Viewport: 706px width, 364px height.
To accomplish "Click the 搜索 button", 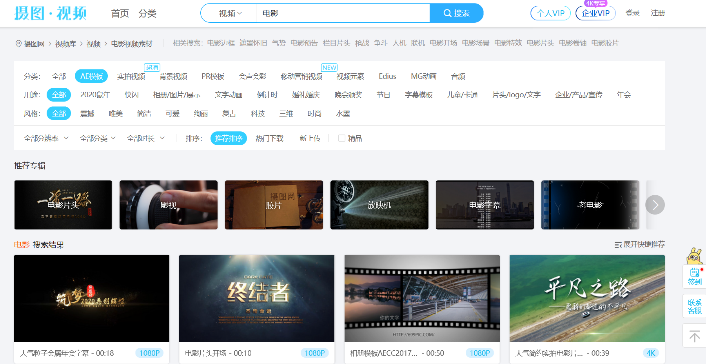I will (457, 13).
